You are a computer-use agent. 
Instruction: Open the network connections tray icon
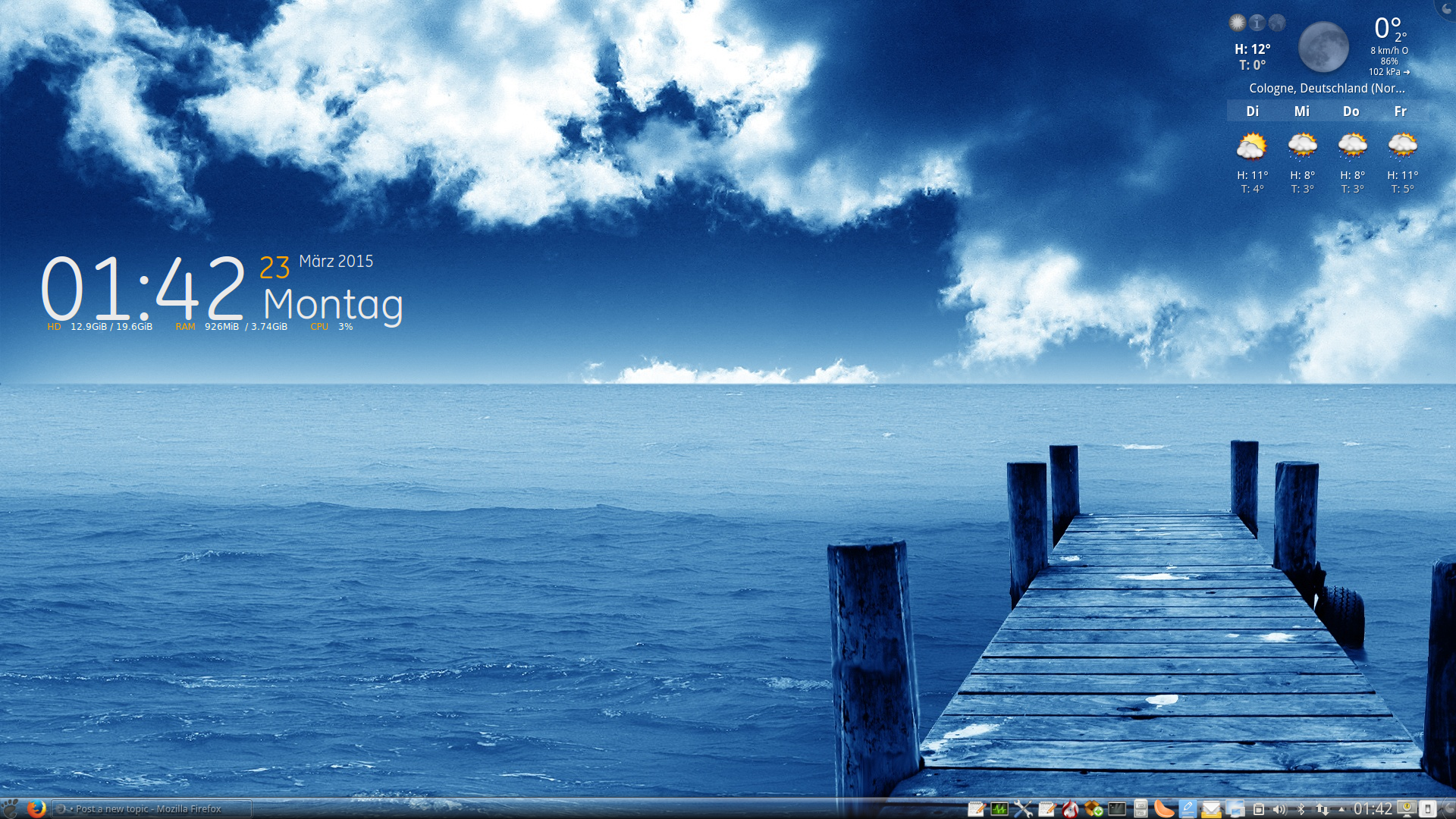(x=1322, y=809)
